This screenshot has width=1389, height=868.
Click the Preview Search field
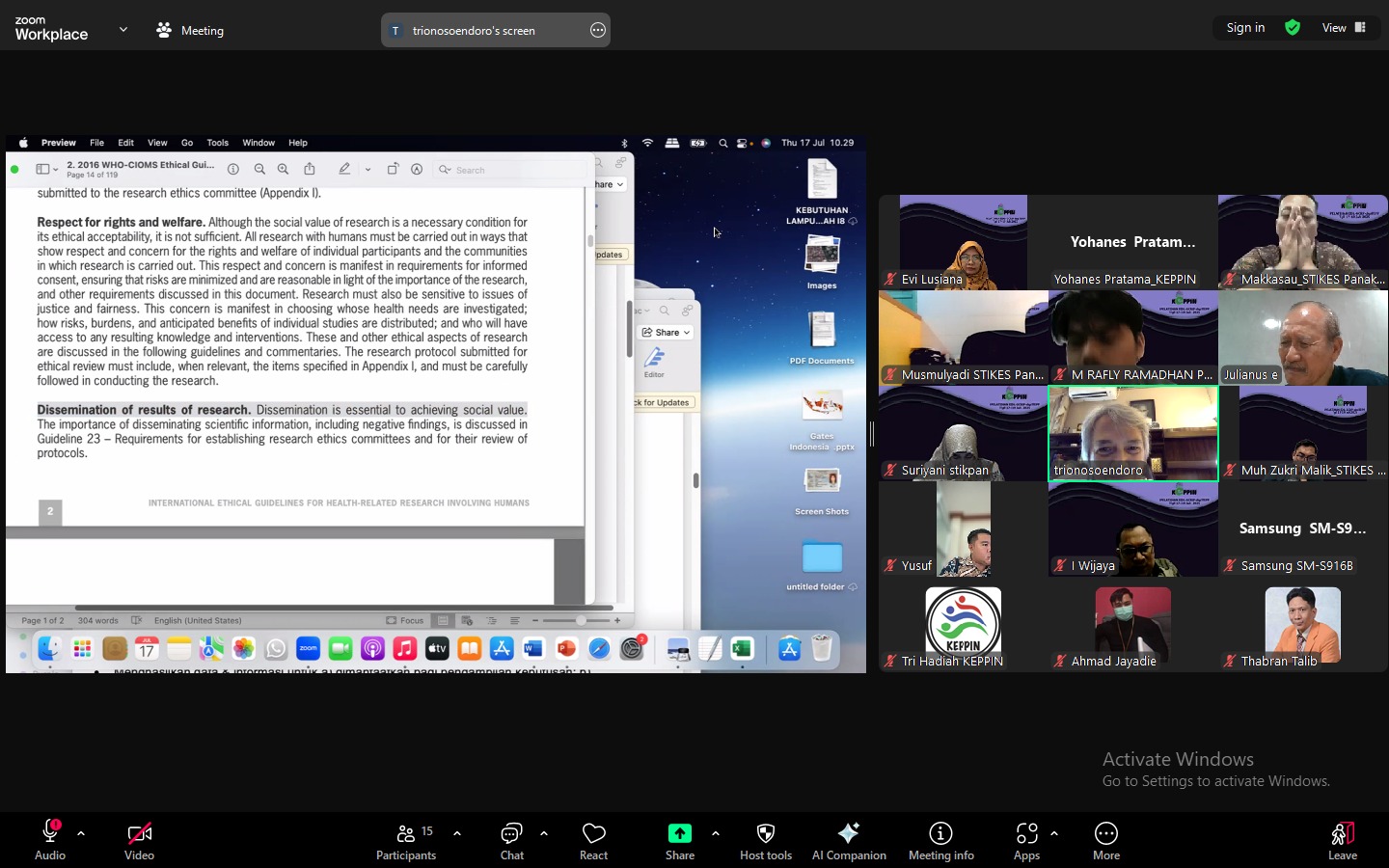509,170
